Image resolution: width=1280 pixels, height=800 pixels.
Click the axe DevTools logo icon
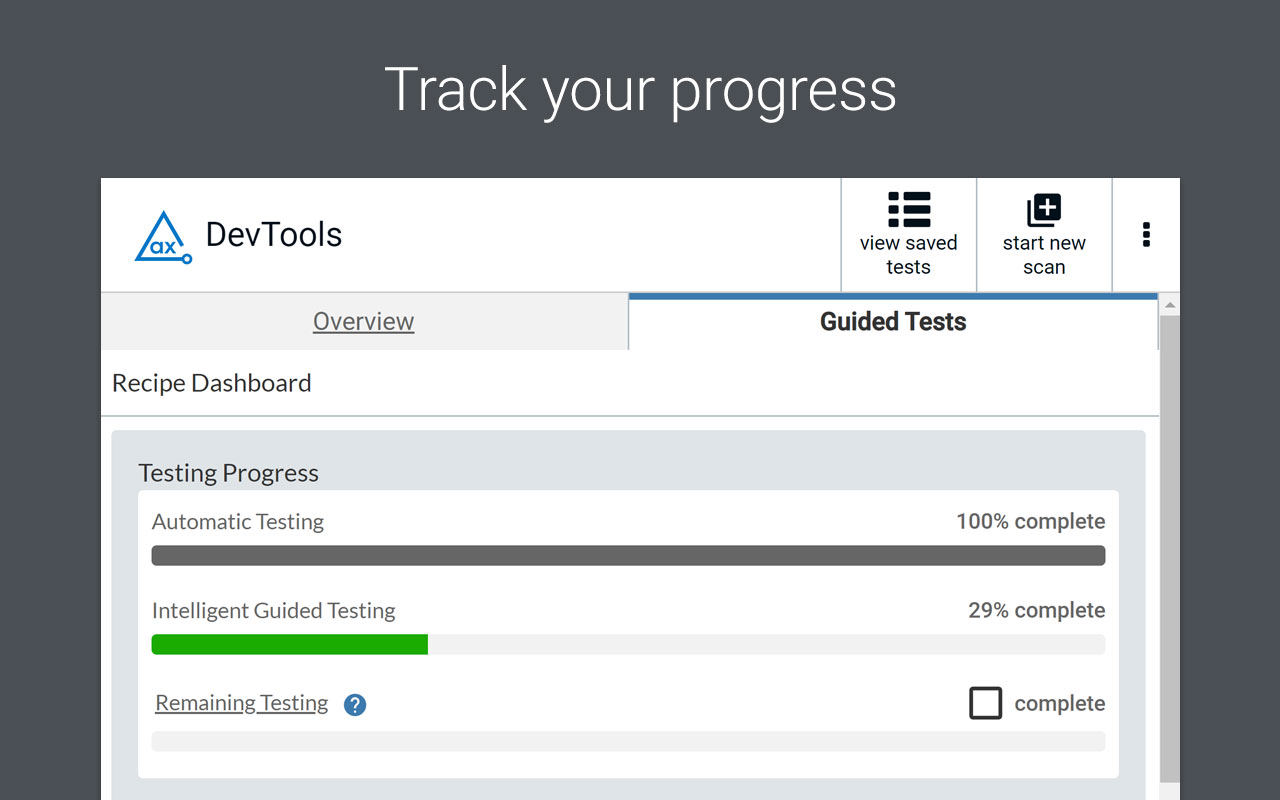click(162, 237)
